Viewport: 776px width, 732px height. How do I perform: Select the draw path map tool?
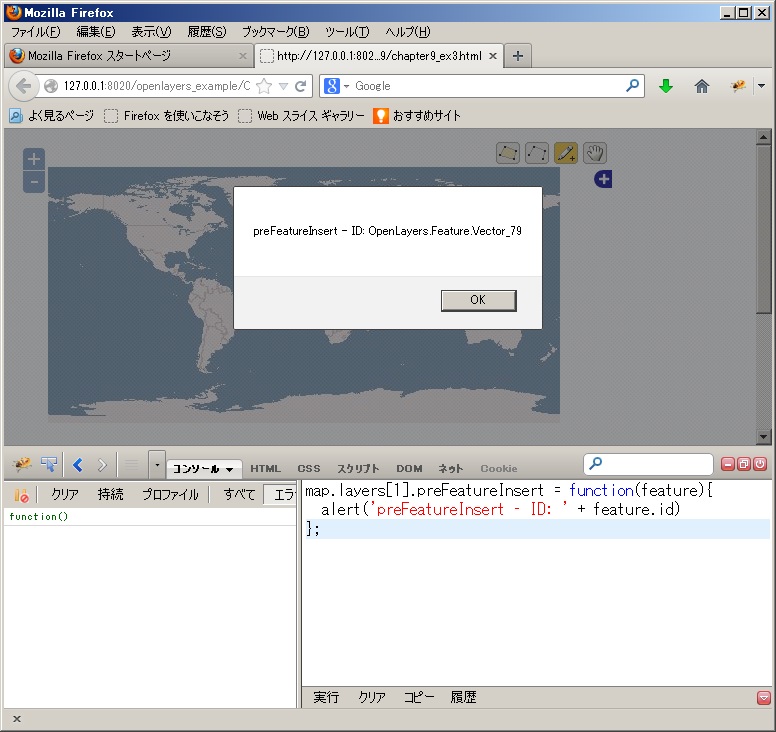[537, 153]
